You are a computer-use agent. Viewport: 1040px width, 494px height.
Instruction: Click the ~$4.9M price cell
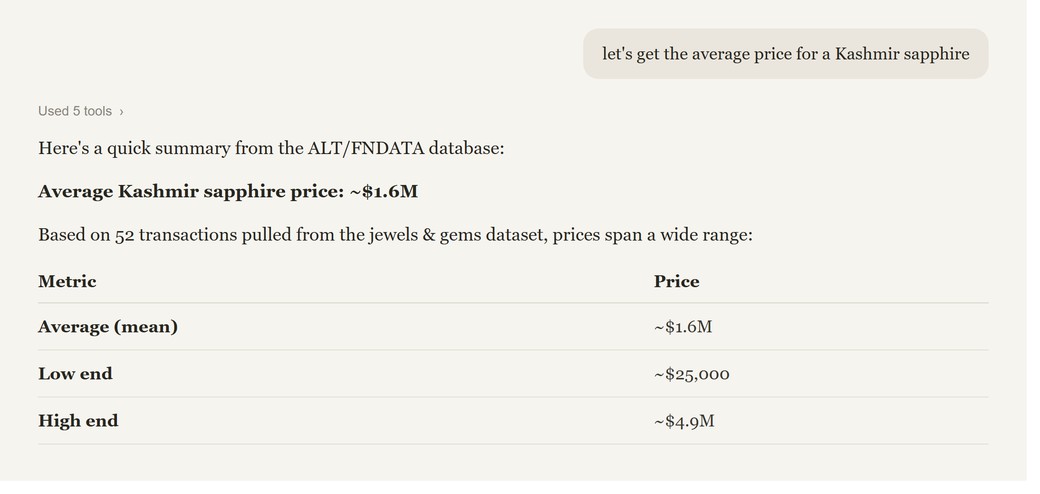click(x=684, y=422)
